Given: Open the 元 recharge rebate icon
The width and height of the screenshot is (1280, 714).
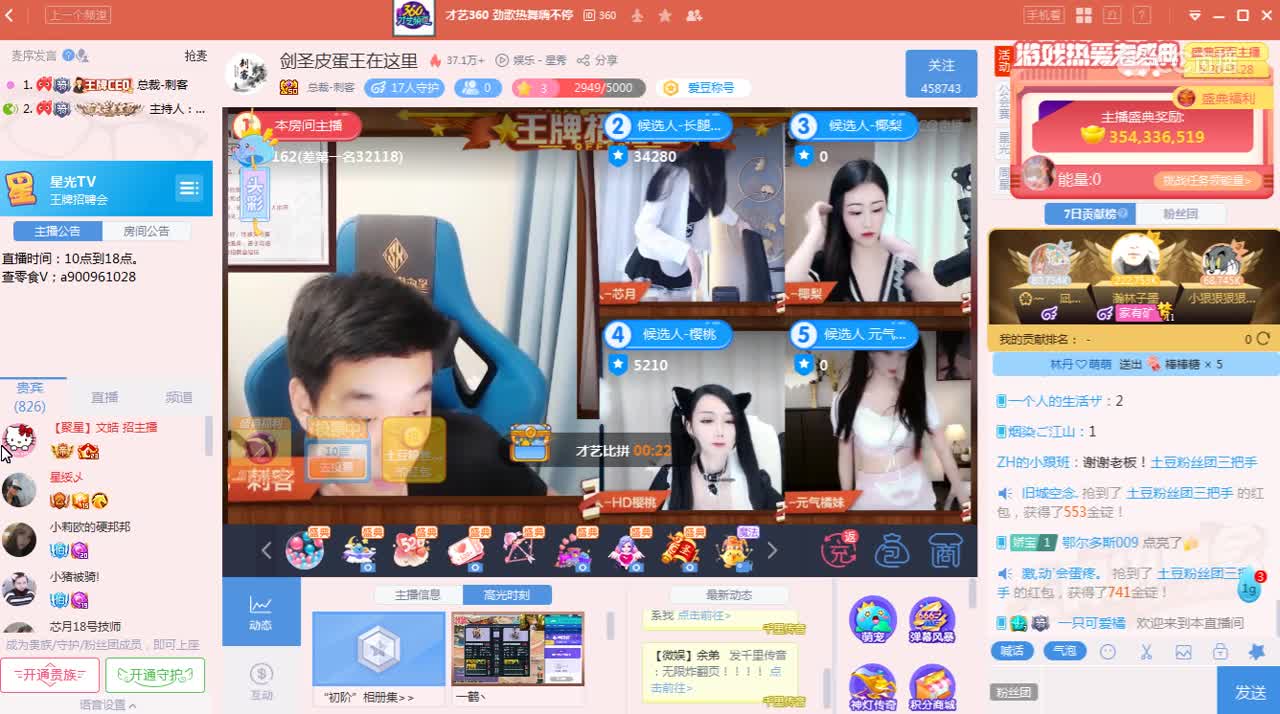Looking at the screenshot, I should click(x=839, y=549).
